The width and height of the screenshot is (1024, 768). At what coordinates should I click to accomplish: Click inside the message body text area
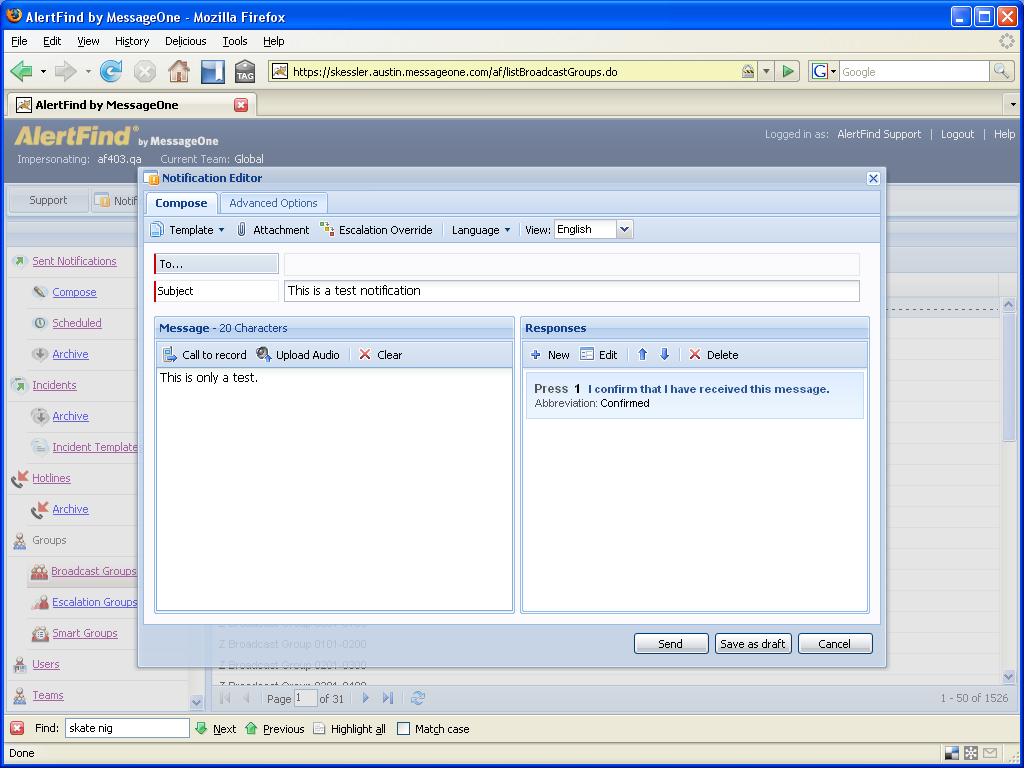pyautogui.click(x=334, y=489)
